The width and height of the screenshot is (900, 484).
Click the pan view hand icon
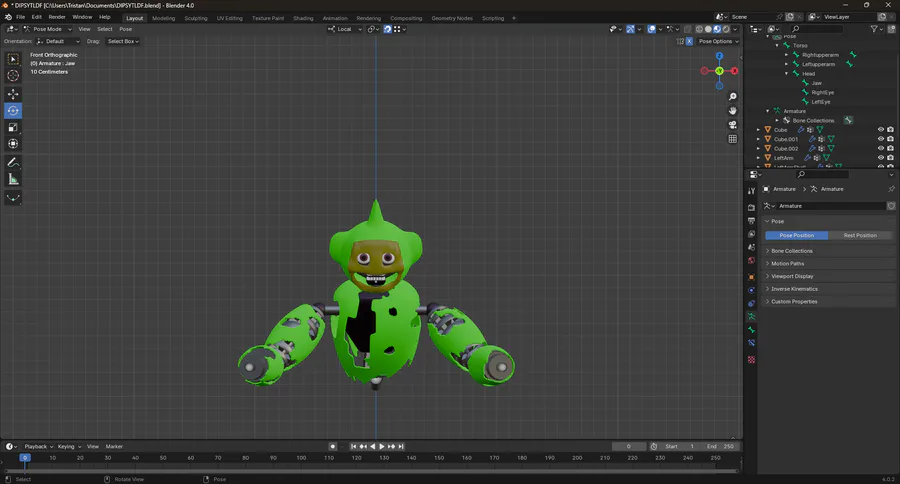coord(732,111)
